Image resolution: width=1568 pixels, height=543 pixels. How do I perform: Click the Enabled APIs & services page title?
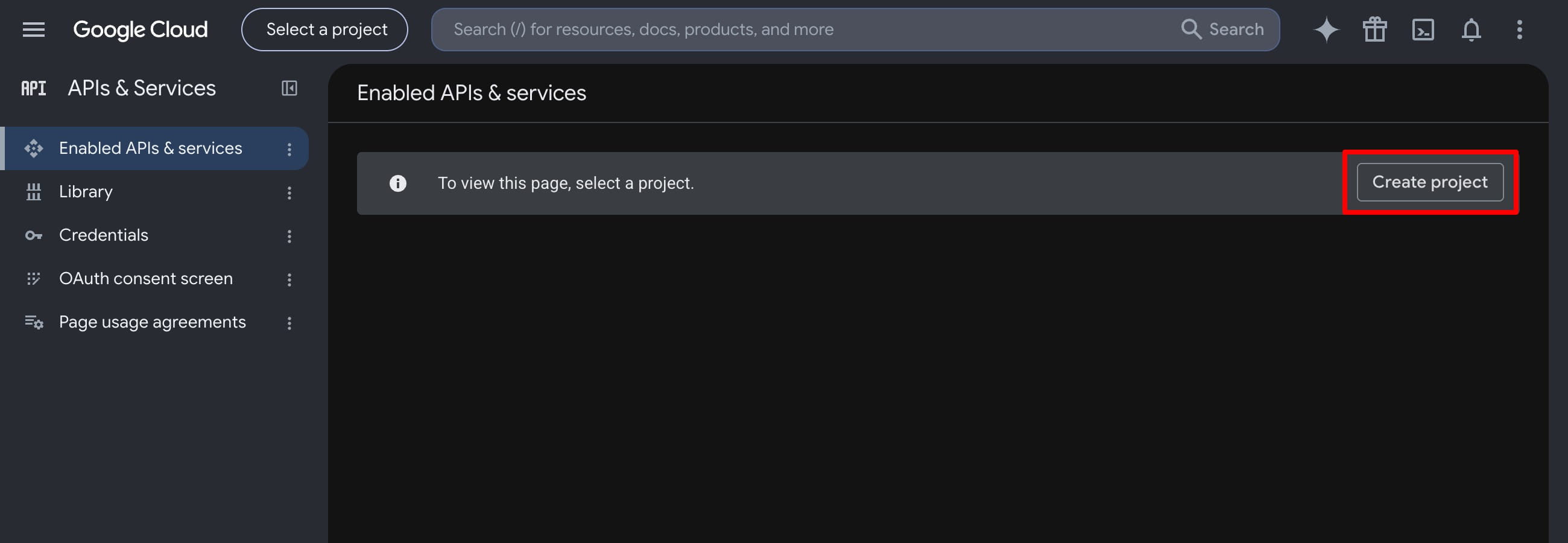coord(472,93)
